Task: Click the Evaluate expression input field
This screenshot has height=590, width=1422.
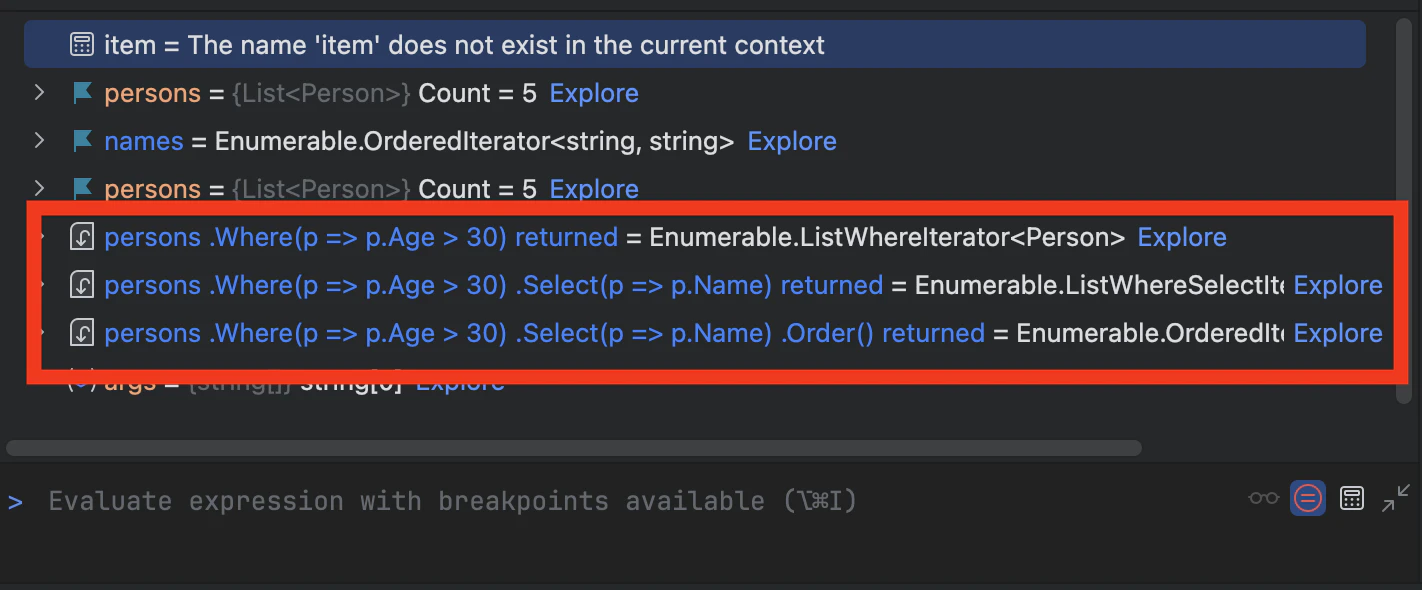Action: pos(600,500)
